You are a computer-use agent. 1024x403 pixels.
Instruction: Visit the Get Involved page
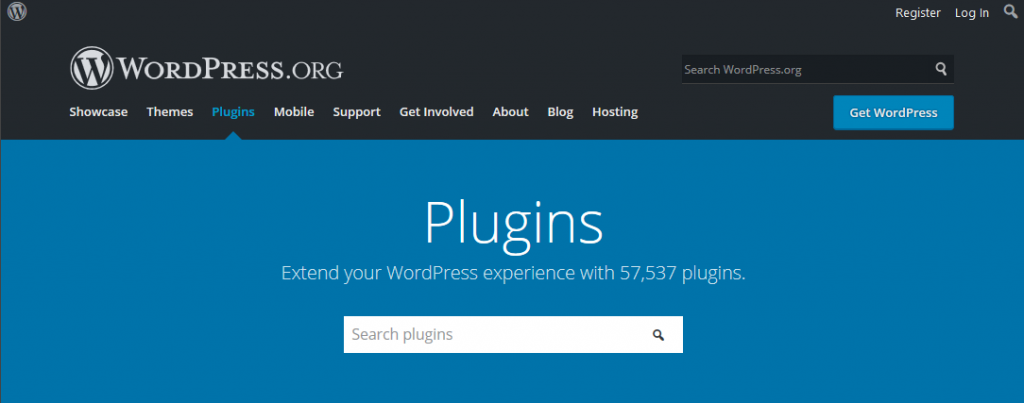click(x=436, y=112)
